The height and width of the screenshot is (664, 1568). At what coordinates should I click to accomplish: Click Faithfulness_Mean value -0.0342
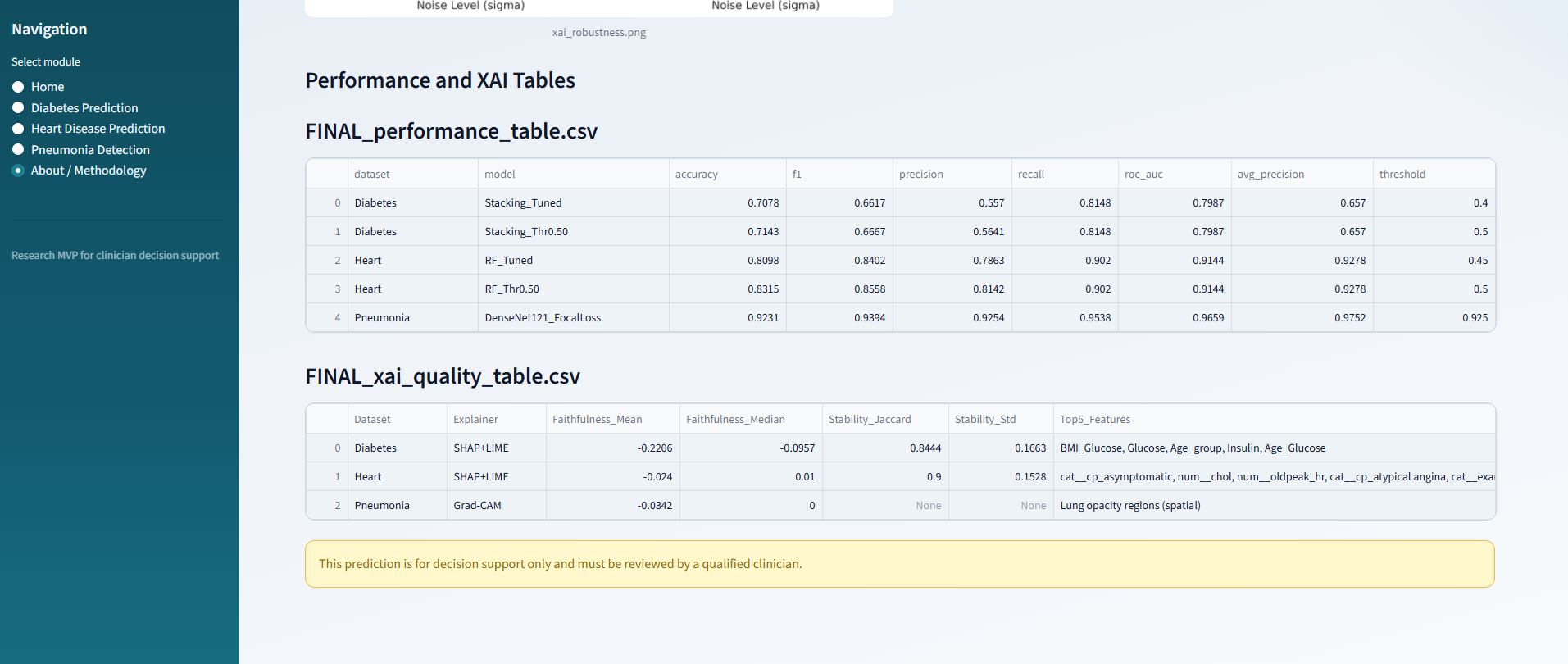tap(612, 505)
